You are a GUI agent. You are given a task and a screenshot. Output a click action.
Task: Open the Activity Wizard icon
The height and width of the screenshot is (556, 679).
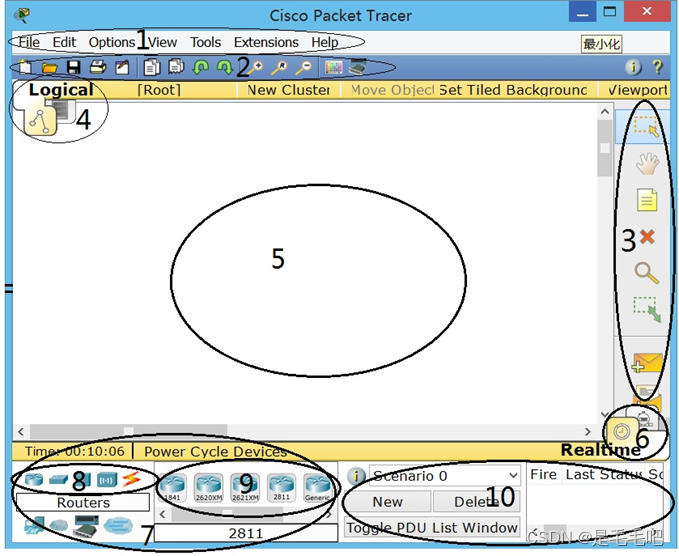point(122,67)
